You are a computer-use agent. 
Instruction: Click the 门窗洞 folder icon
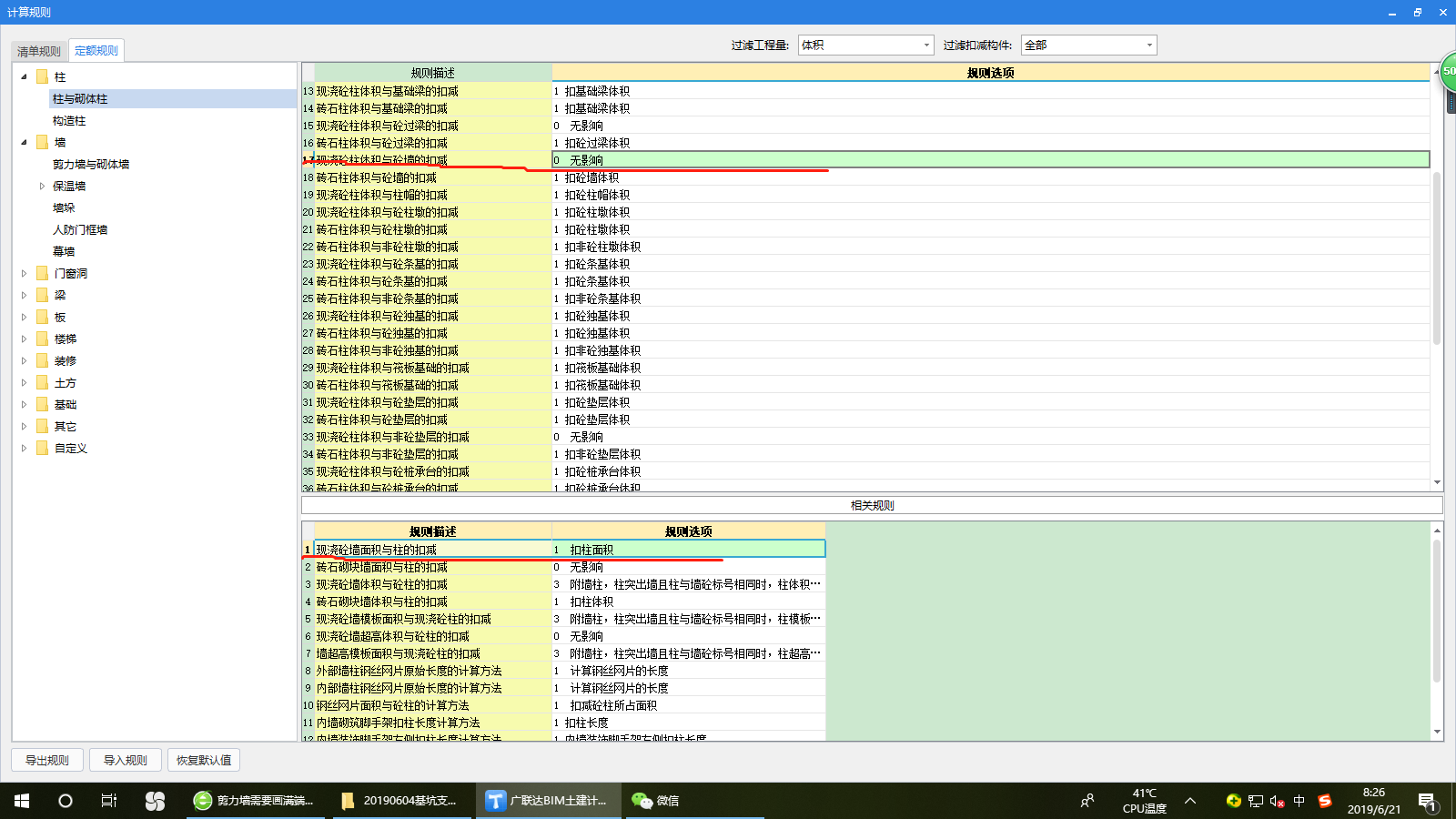click(42, 273)
